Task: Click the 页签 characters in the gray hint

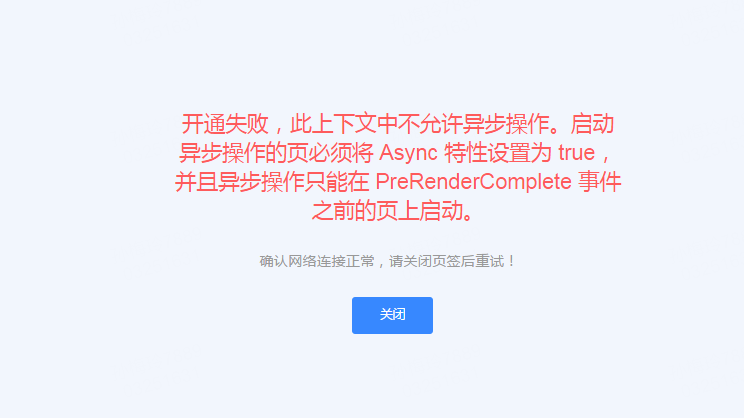Action: (446, 261)
